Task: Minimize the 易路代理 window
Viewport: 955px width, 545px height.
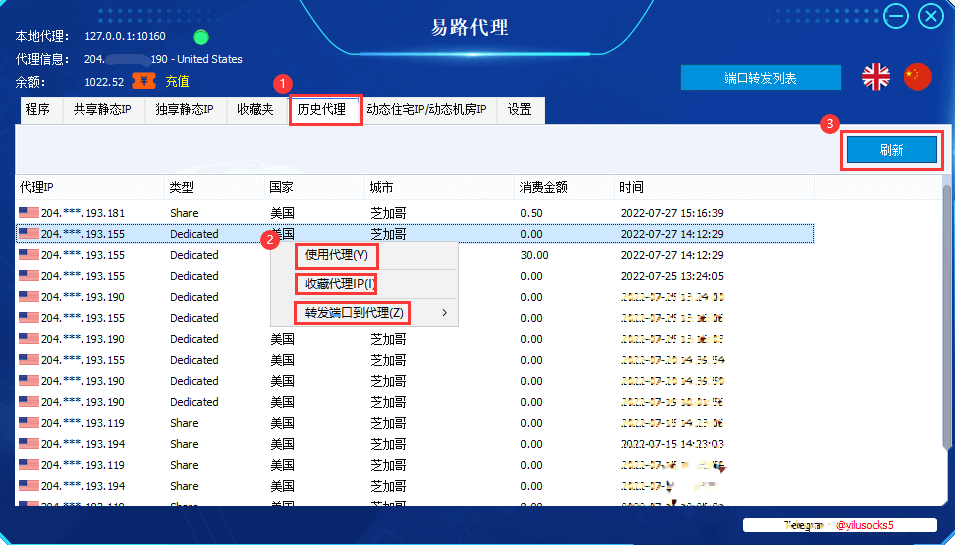Action: [x=895, y=16]
